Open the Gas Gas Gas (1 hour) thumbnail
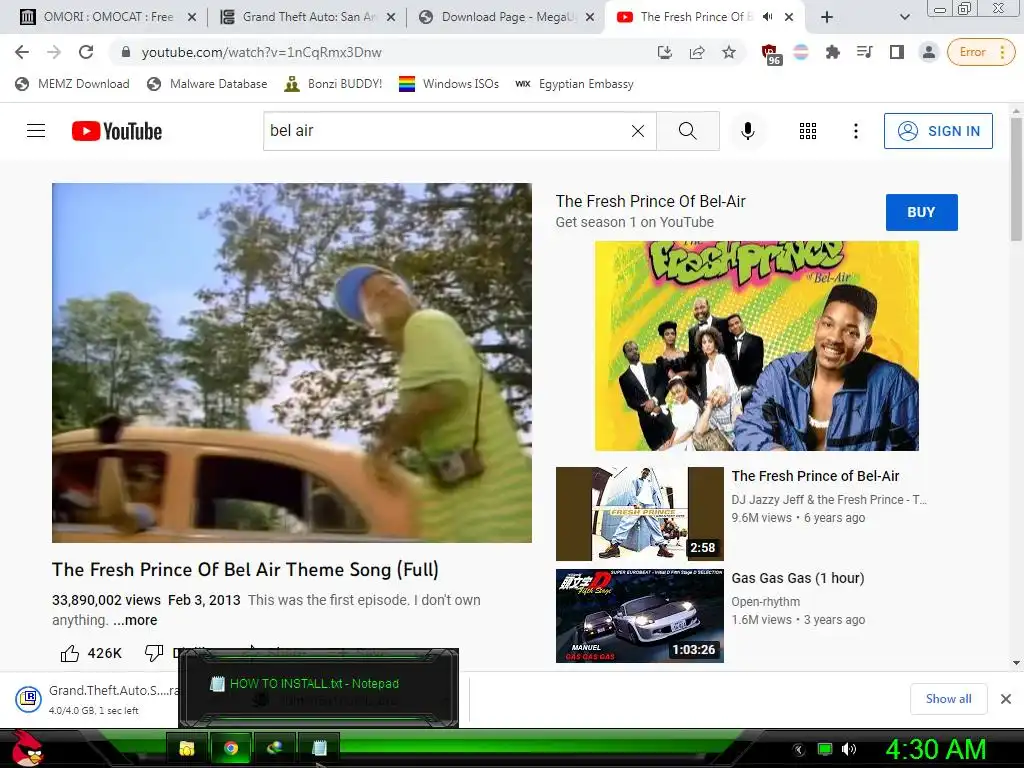The image size is (1024, 768). 639,616
